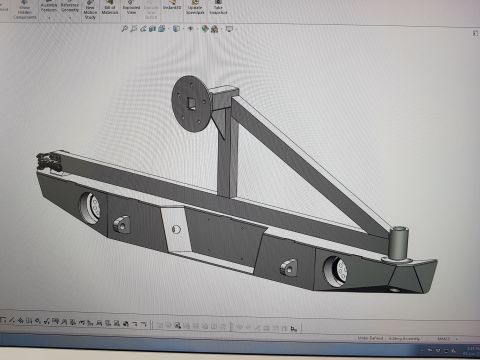Open the Section View tool
Screen dimensions: 480x360
[153, 29]
